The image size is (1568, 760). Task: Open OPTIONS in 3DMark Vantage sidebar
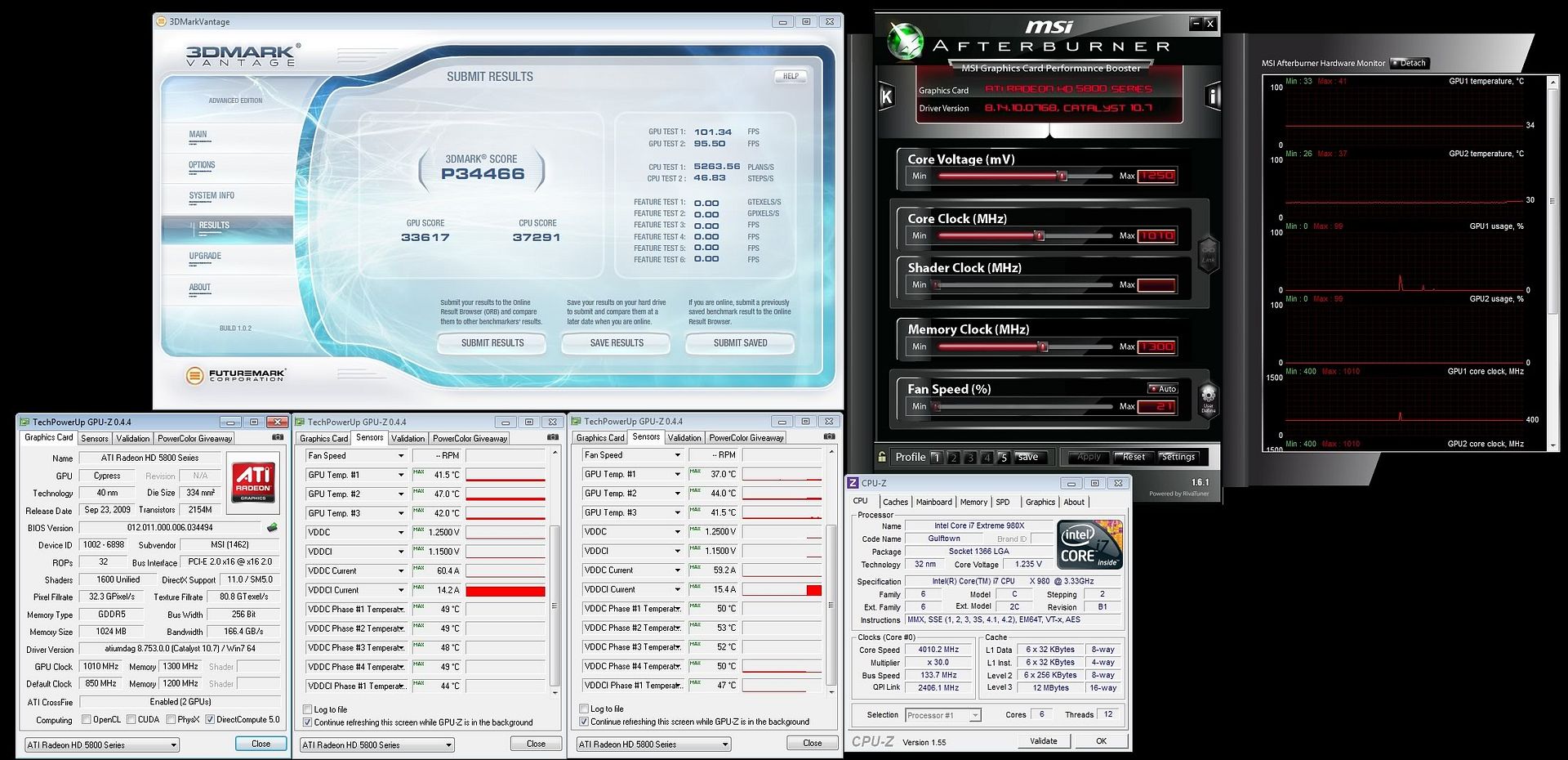click(202, 165)
